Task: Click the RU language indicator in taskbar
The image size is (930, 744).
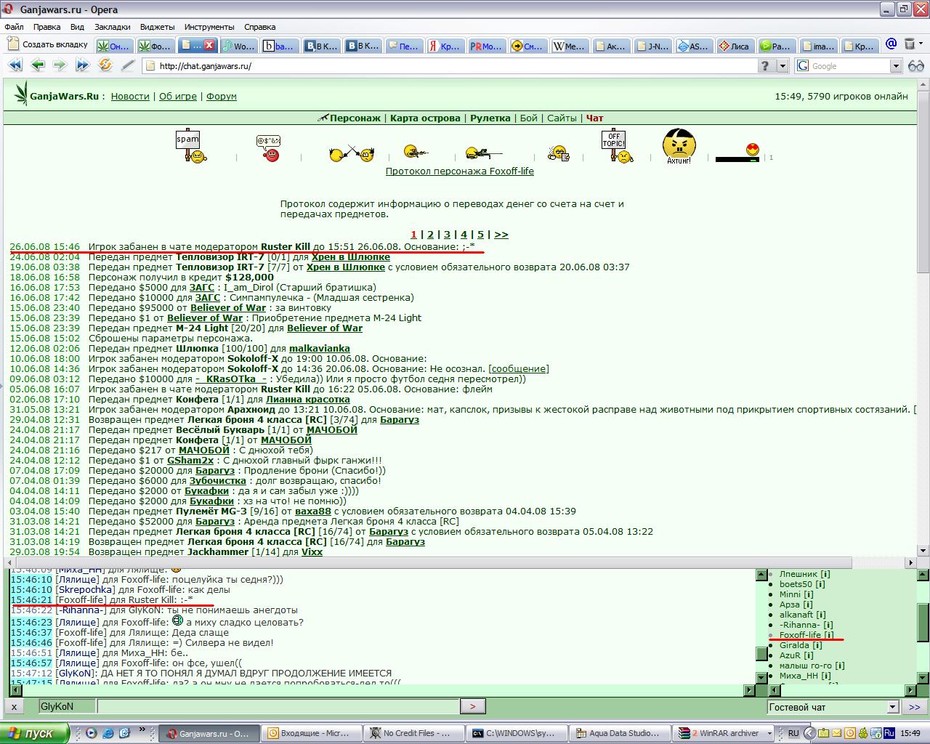Action: pos(794,733)
